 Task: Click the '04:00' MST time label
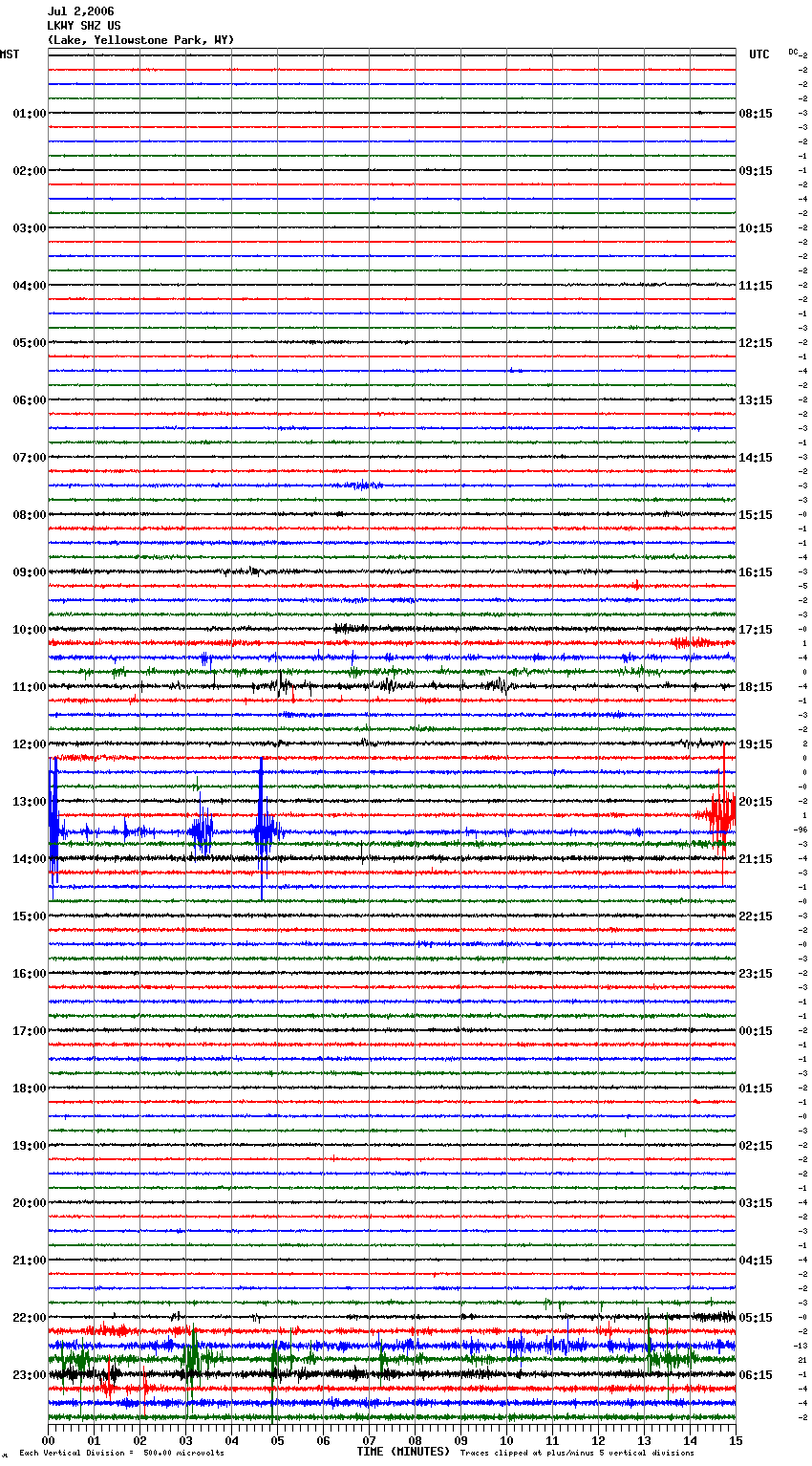pos(29,286)
